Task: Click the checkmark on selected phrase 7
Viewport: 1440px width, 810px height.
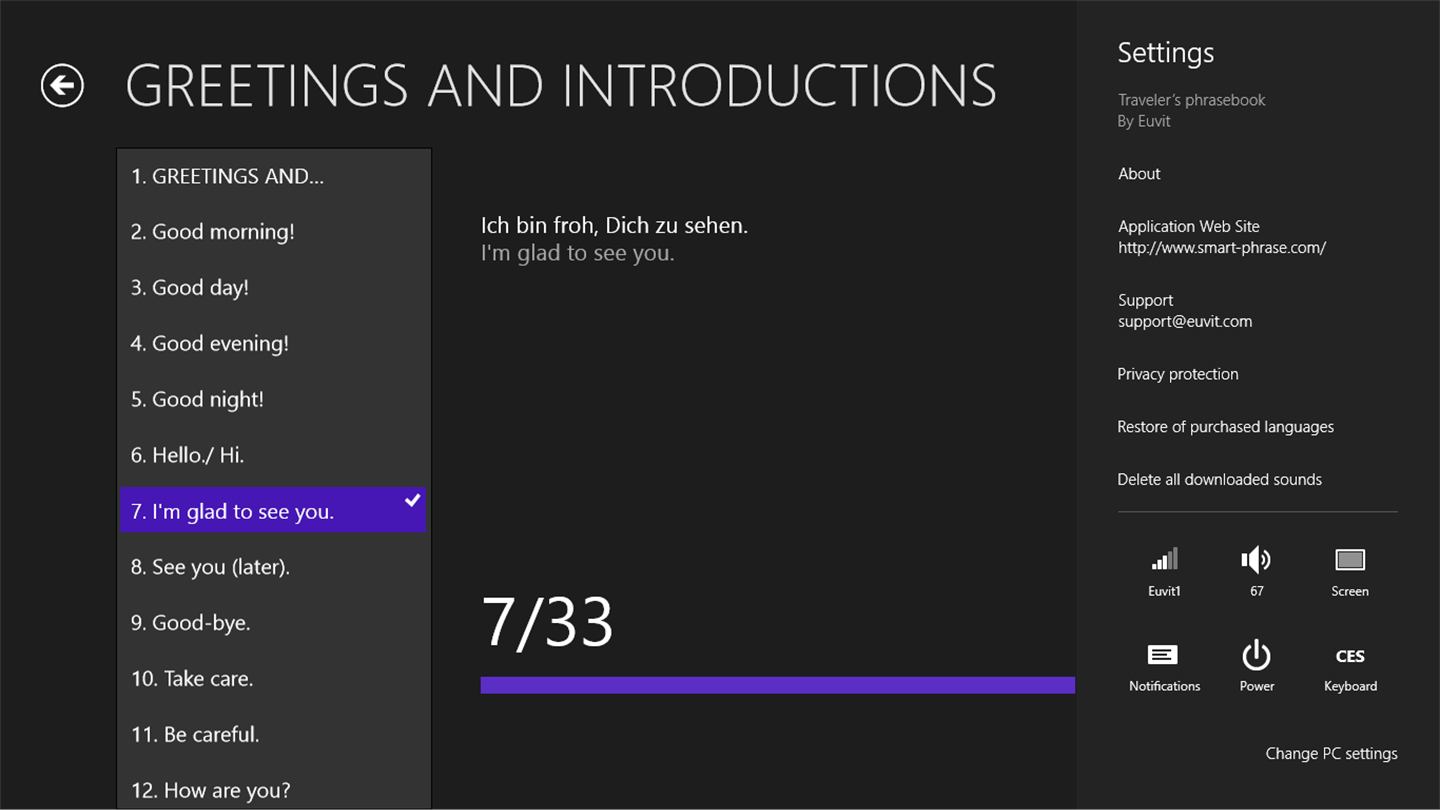Action: 412,500
